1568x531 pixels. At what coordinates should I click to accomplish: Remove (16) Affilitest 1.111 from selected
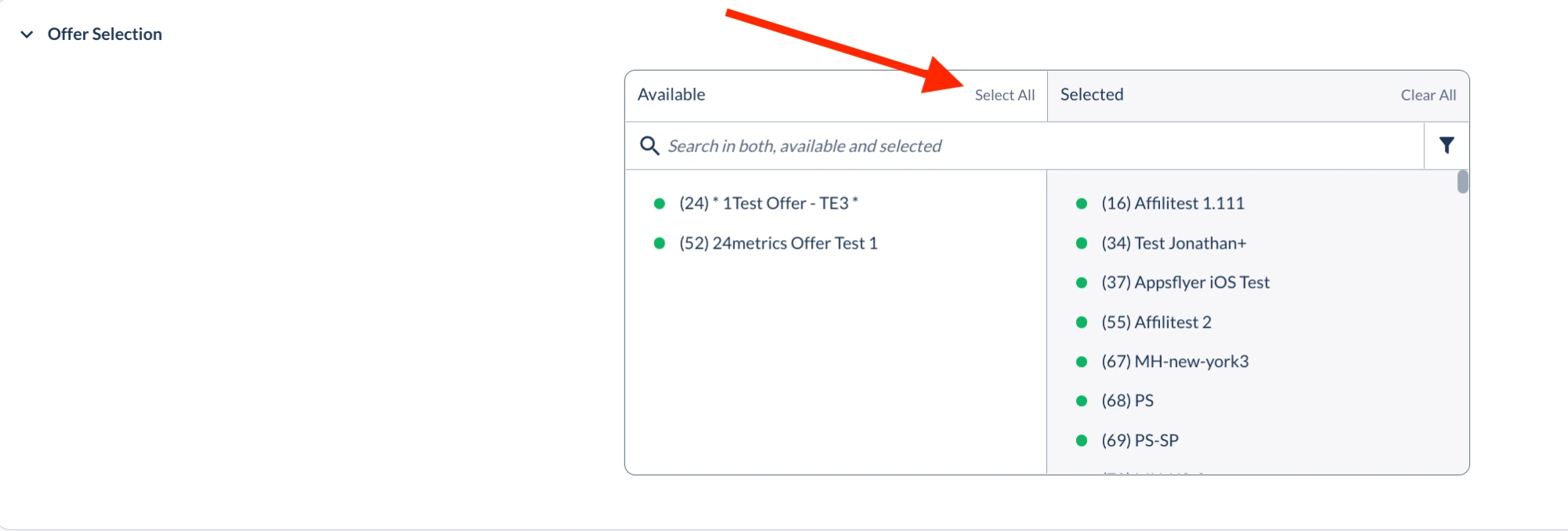[1173, 203]
